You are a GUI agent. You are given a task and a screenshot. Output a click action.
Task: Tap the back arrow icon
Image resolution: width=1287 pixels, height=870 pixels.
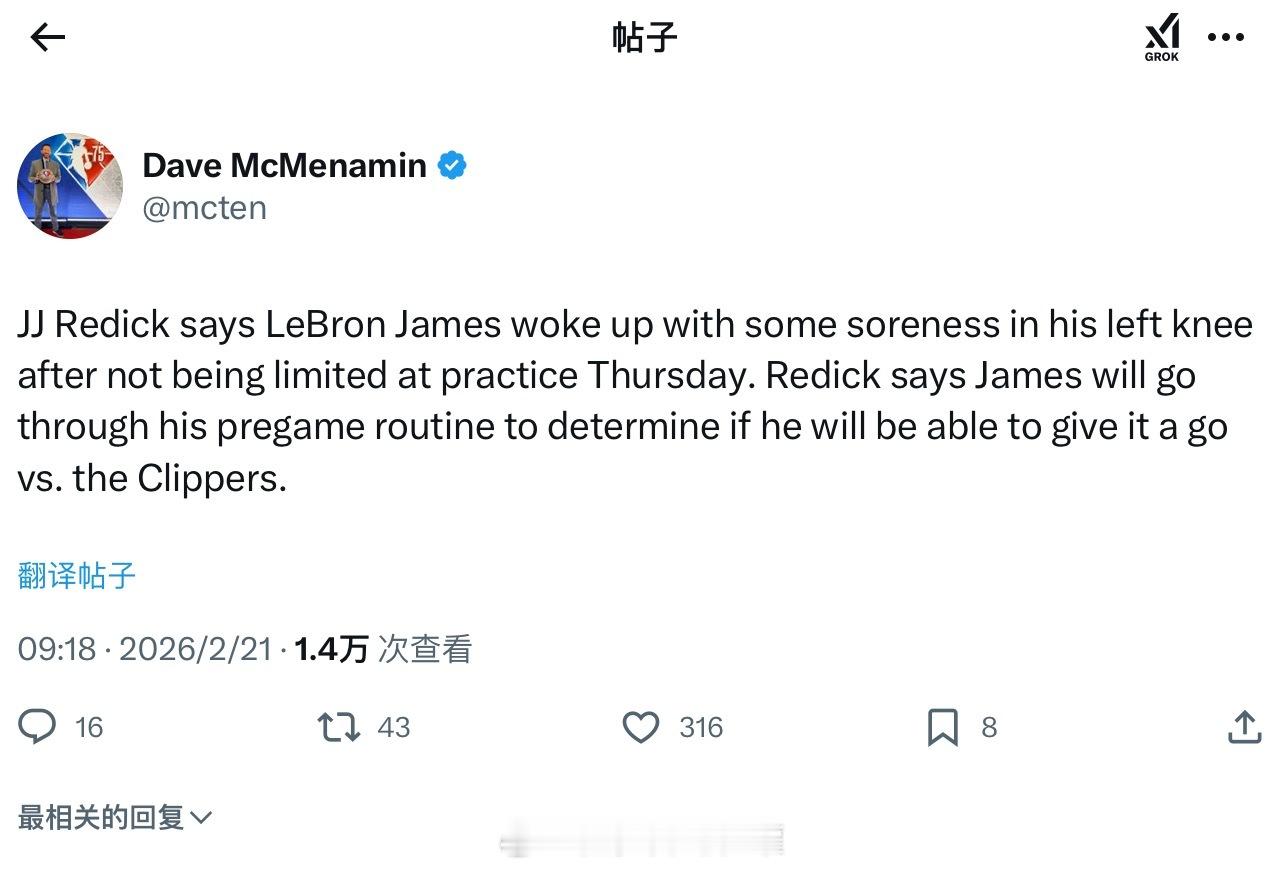point(47,38)
